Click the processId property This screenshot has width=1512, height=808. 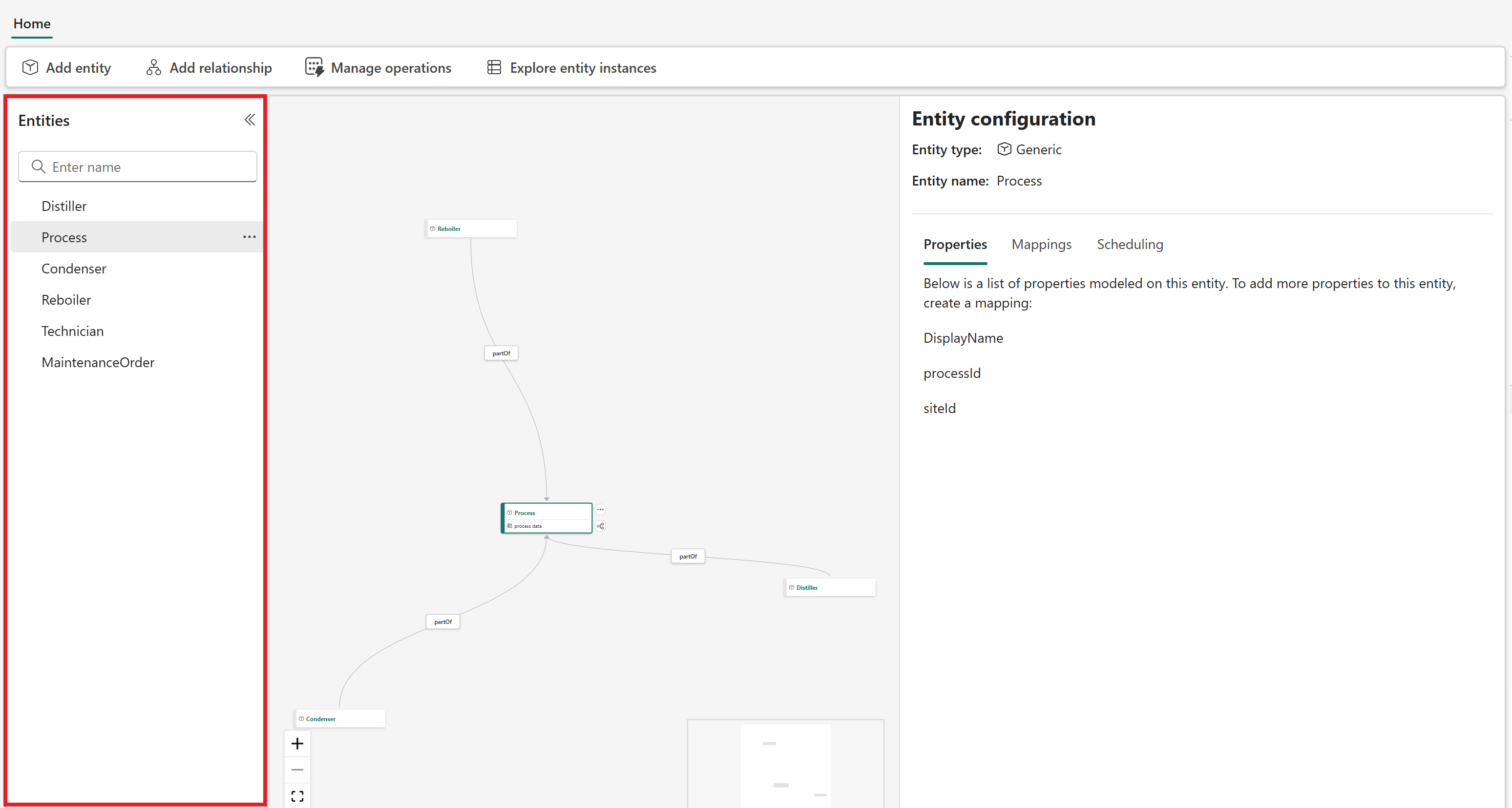pos(952,373)
